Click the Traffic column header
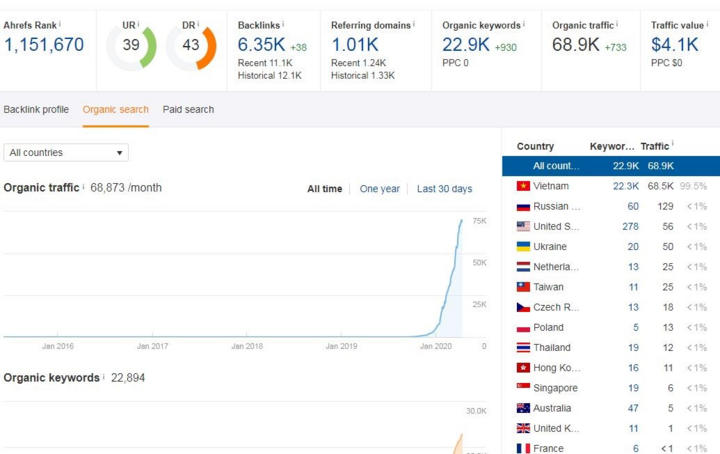Viewport: 720px width, 454px height. (x=654, y=146)
